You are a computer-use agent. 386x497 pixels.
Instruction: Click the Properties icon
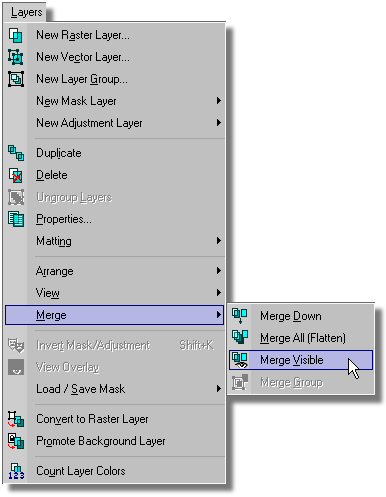[16, 219]
